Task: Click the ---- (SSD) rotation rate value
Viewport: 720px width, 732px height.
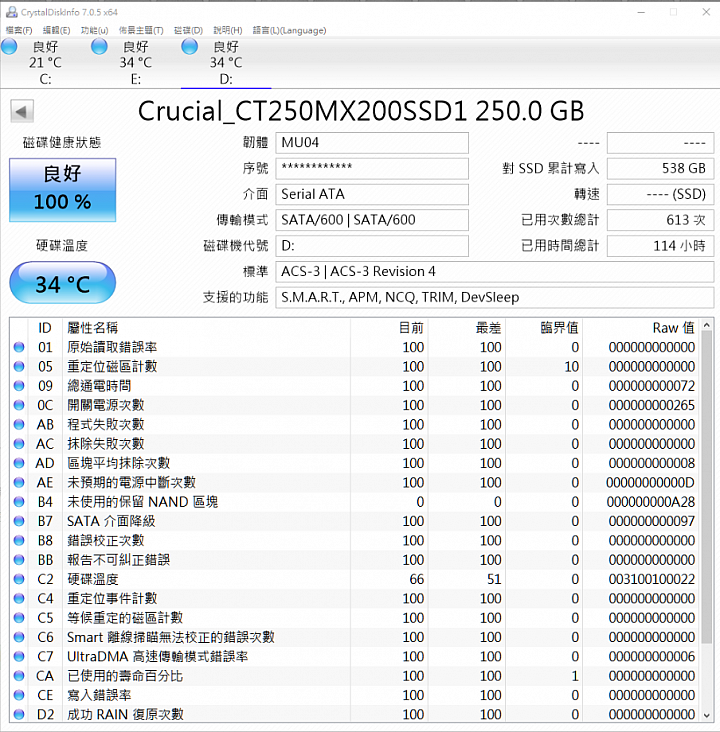Action: (x=660, y=194)
